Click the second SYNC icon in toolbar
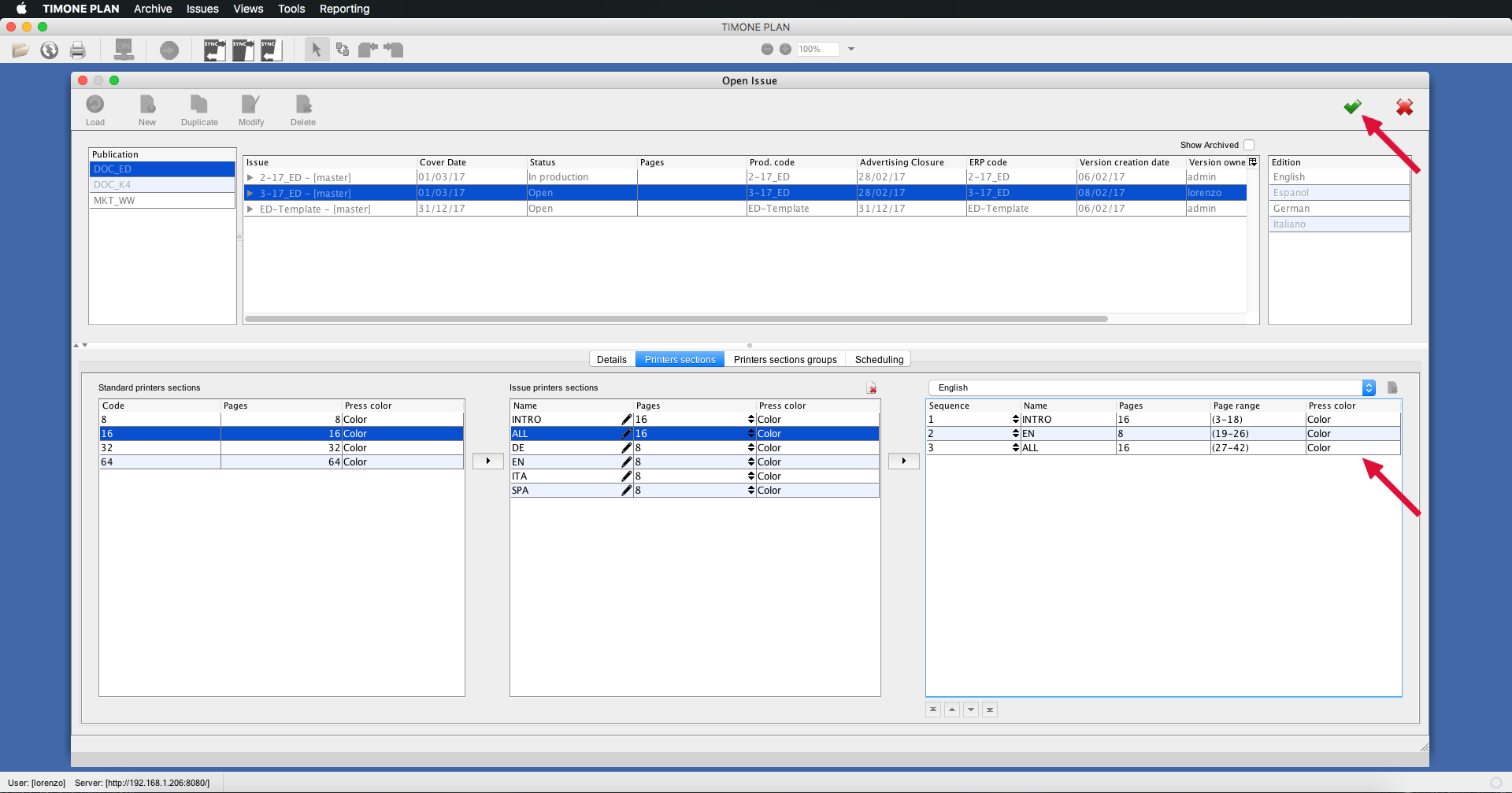Viewport: 1512px width, 793px height. coord(243,50)
